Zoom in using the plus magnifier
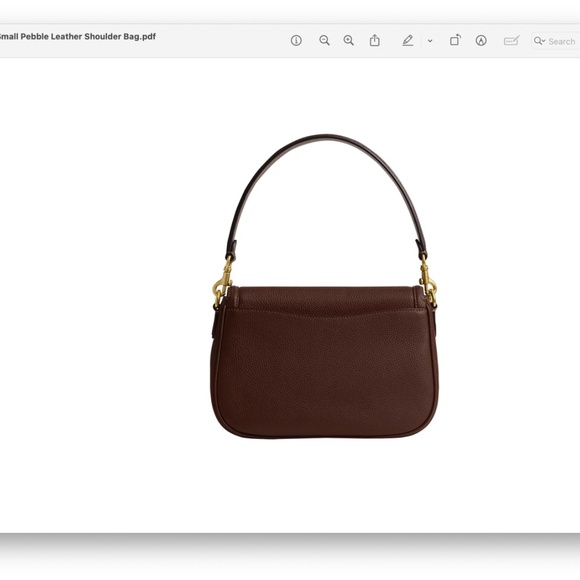This screenshot has height=580, width=580. tap(348, 41)
